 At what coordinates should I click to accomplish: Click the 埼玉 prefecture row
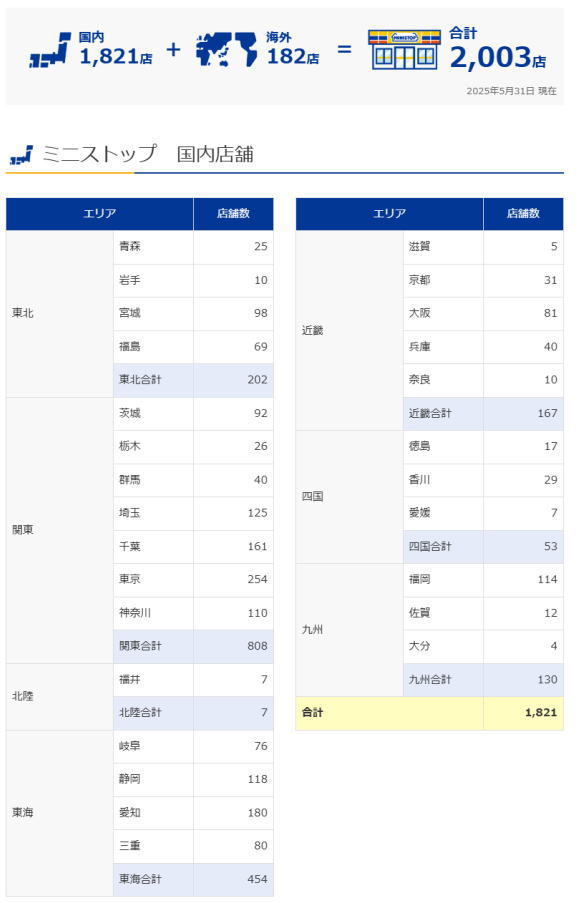193,513
